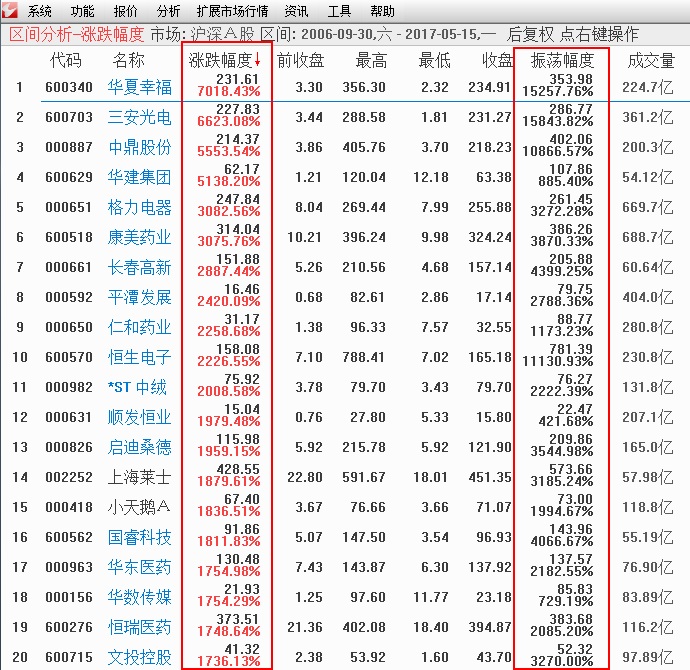The width and height of the screenshot is (690, 670).
Task: Open the 资讯 menu
Action: click(x=296, y=11)
